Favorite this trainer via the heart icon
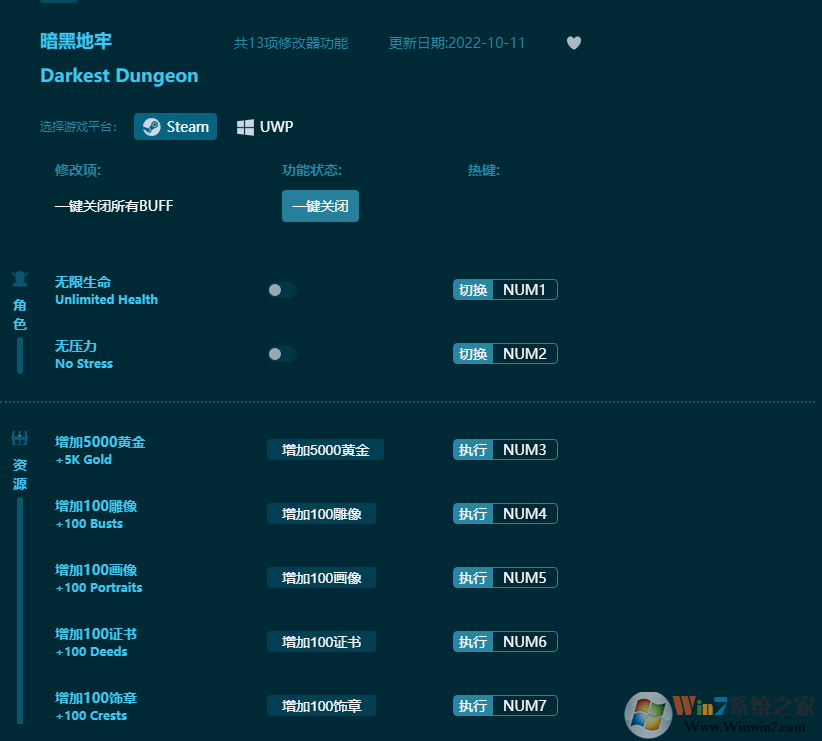Image resolution: width=822 pixels, height=741 pixels. click(x=573, y=43)
